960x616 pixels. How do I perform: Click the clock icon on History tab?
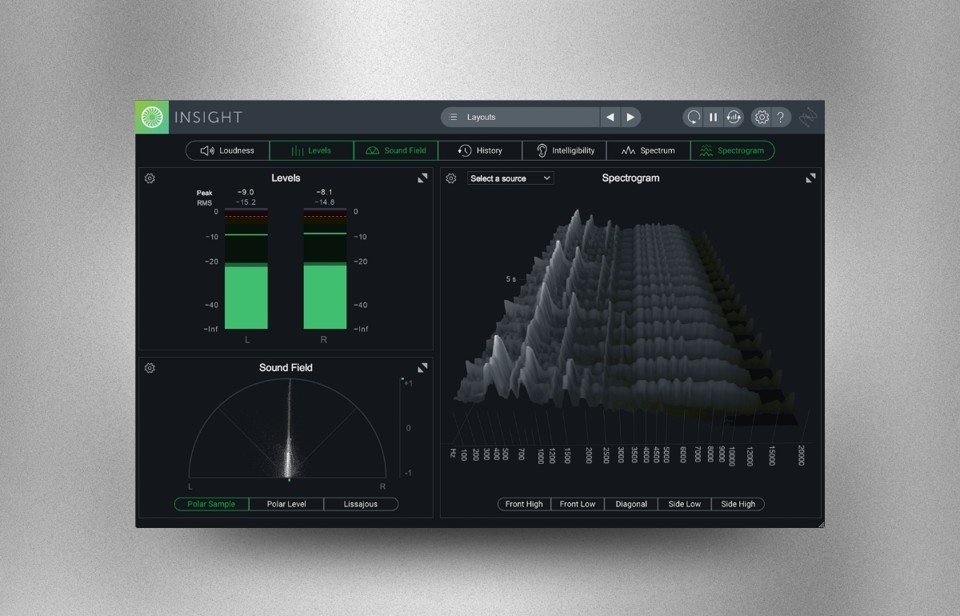[x=465, y=151]
